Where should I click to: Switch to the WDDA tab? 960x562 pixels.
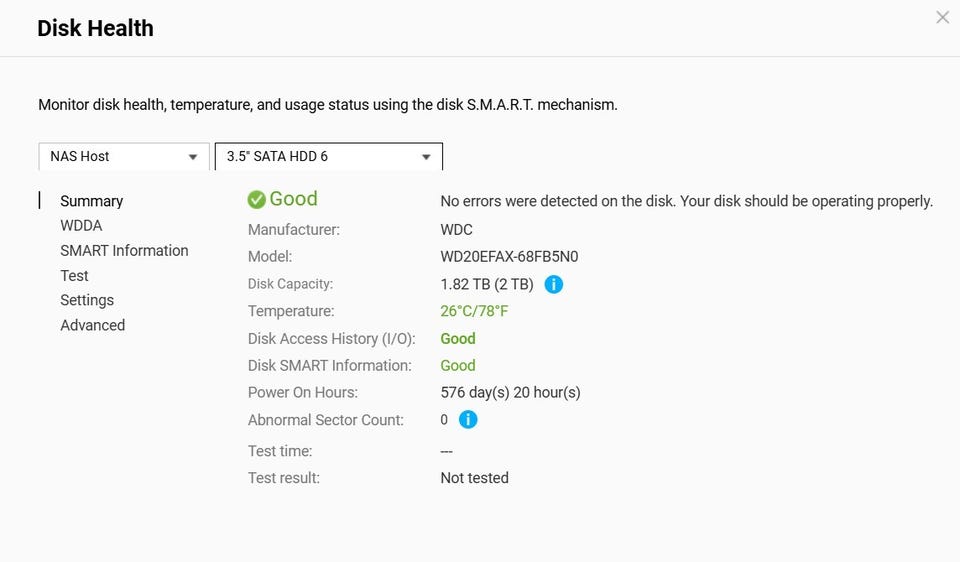click(x=81, y=226)
